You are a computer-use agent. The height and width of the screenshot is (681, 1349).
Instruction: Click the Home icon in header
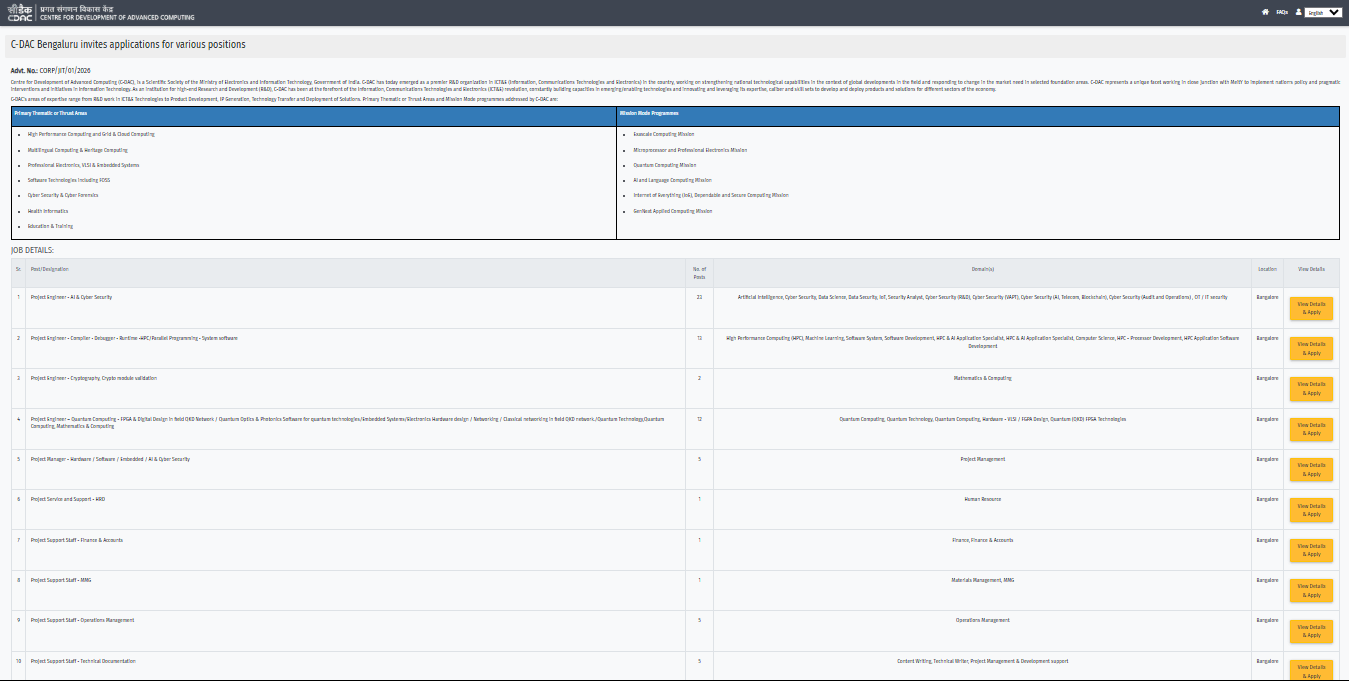(x=1265, y=12)
